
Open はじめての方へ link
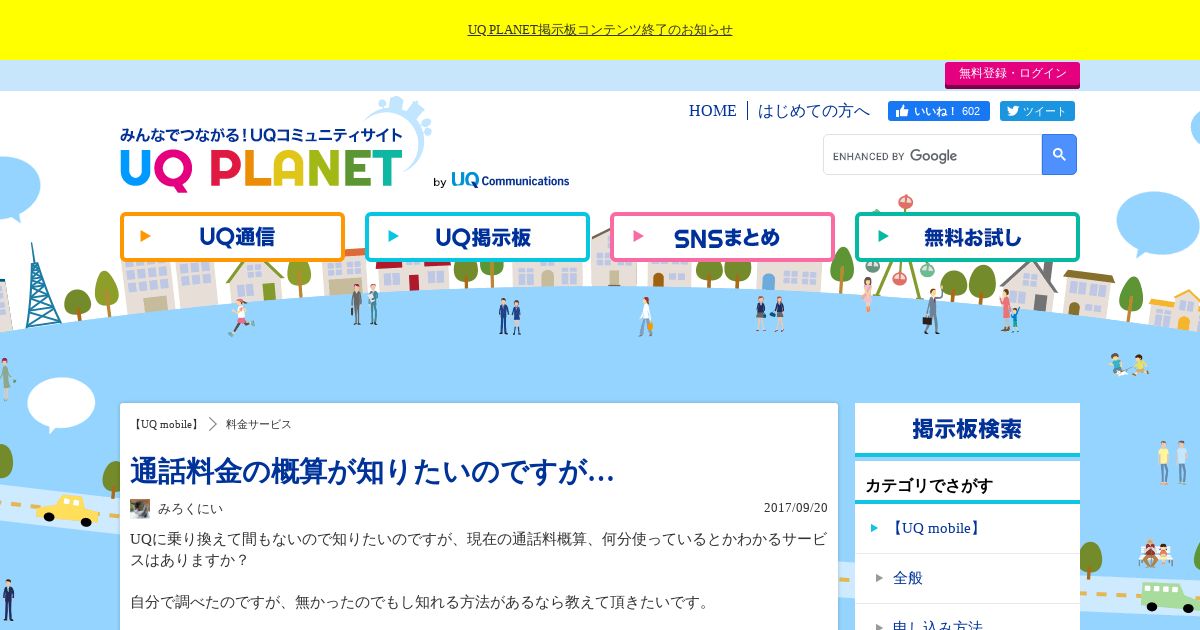click(814, 111)
